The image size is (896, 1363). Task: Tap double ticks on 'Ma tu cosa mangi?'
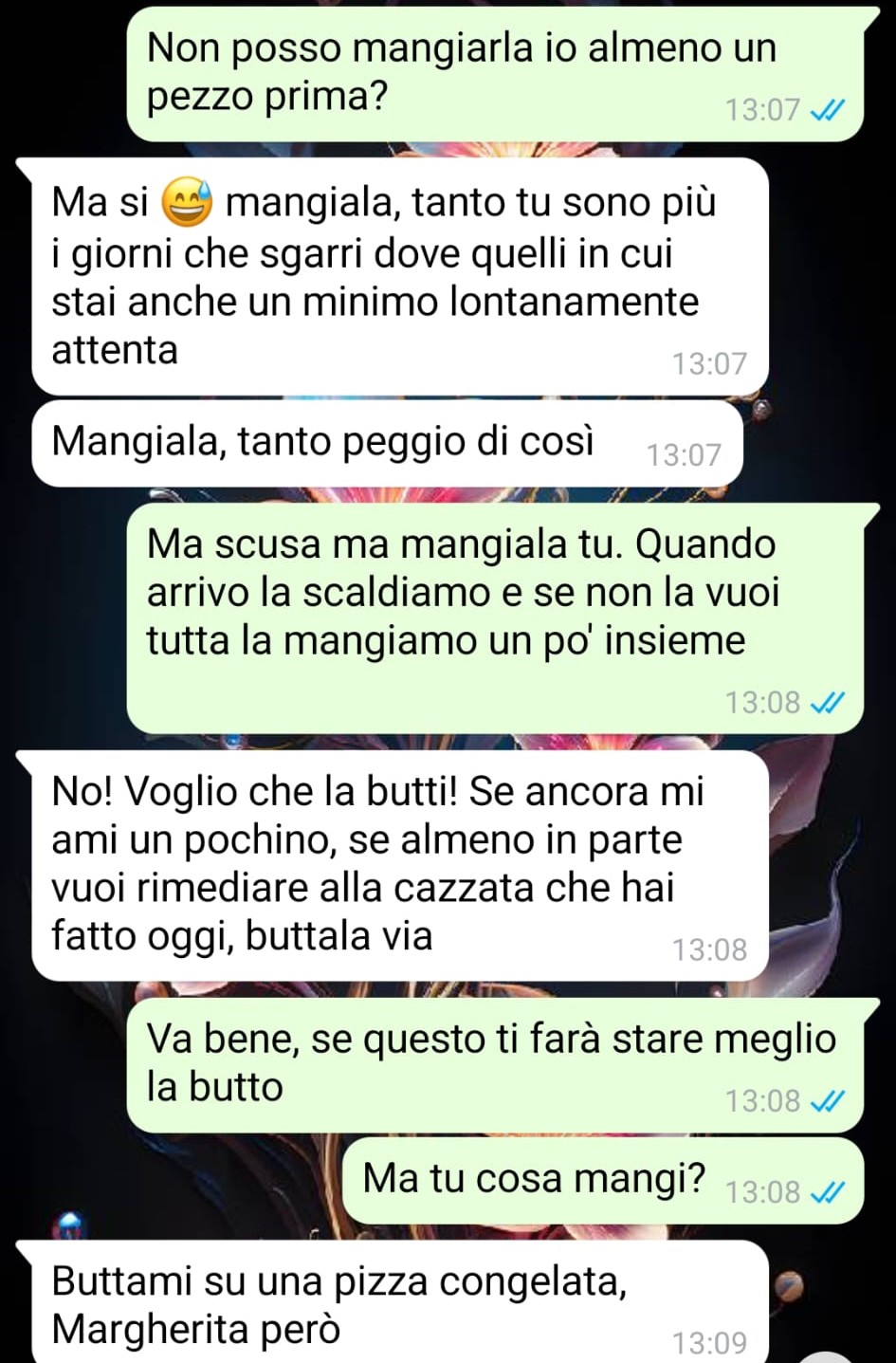pos(828,1191)
